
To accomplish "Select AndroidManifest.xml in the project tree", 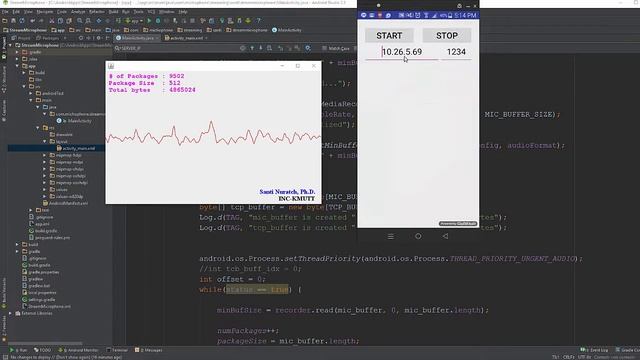I will click(65, 203).
